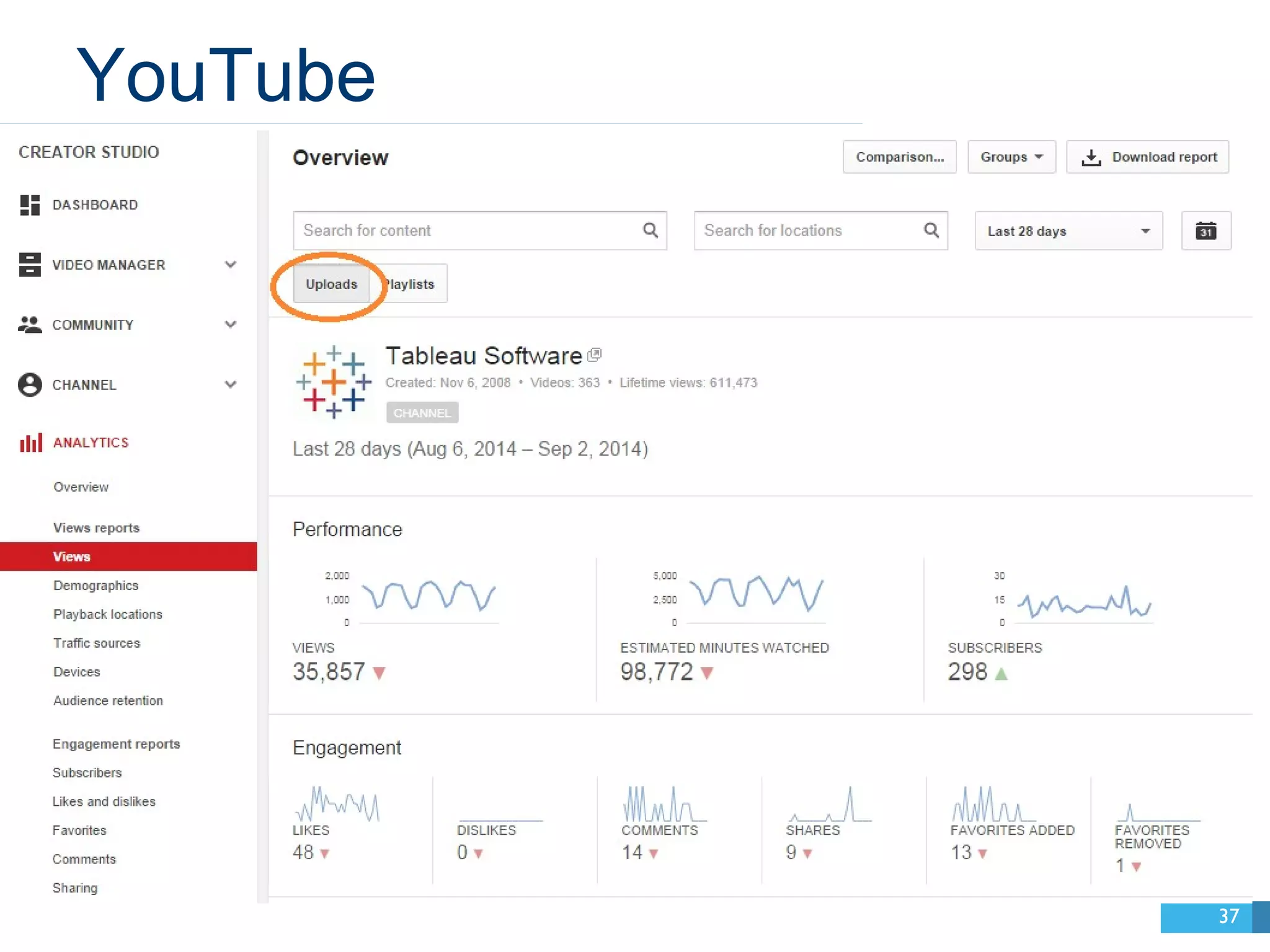Image resolution: width=1270 pixels, height=952 pixels.
Task: Open the Groups dropdown
Action: coord(1011,157)
